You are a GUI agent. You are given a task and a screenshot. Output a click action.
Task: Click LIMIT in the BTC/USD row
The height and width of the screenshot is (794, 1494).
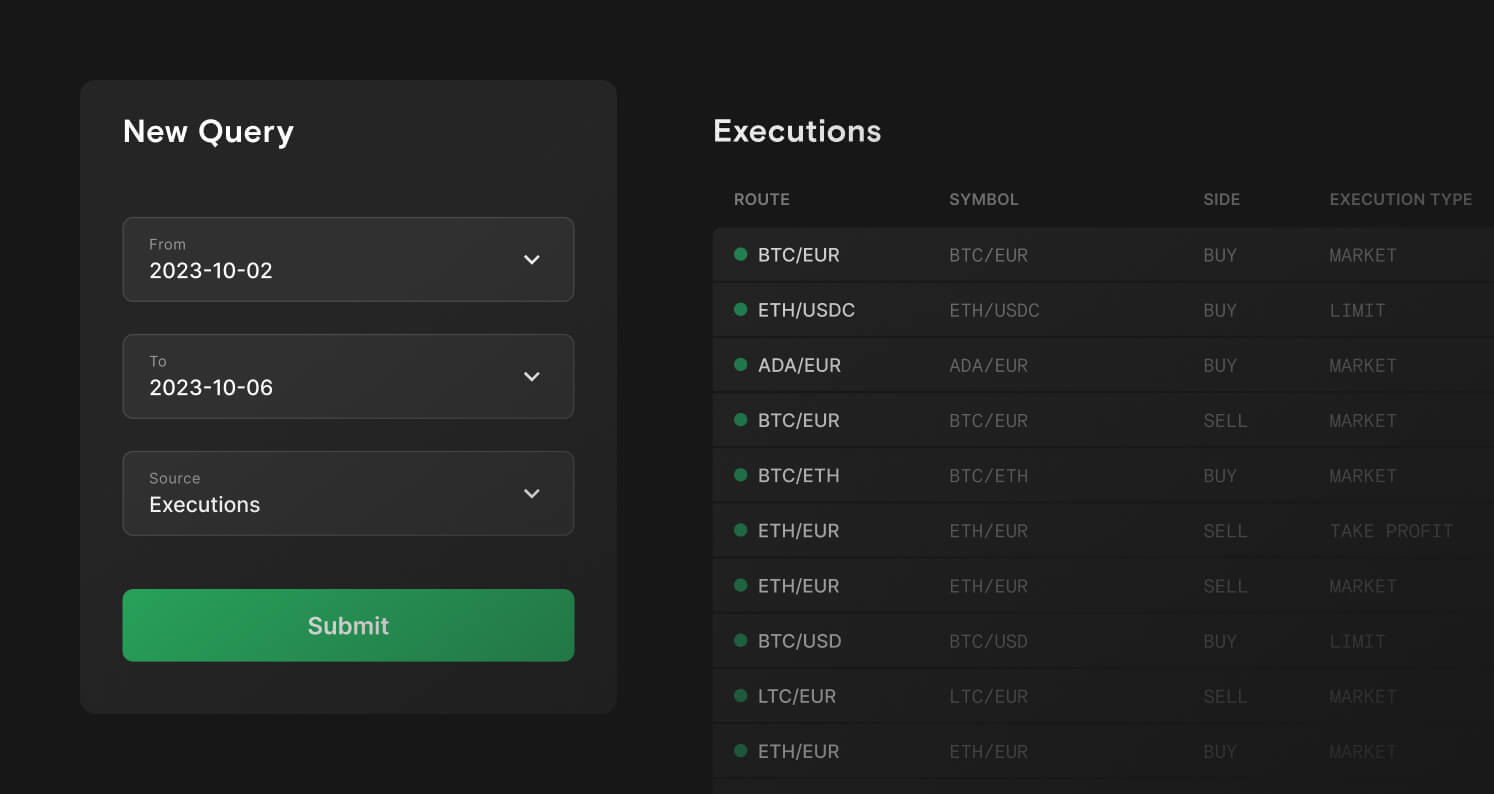click(x=1357, y=641)
